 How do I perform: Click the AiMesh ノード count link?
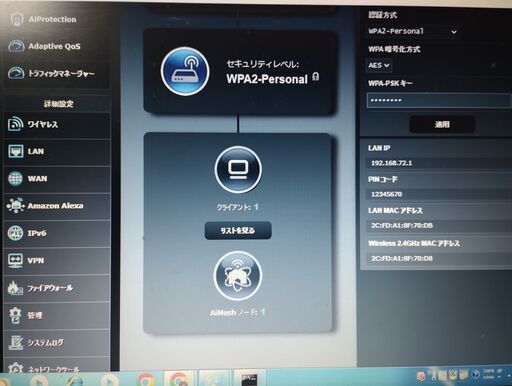pos(238,313)
